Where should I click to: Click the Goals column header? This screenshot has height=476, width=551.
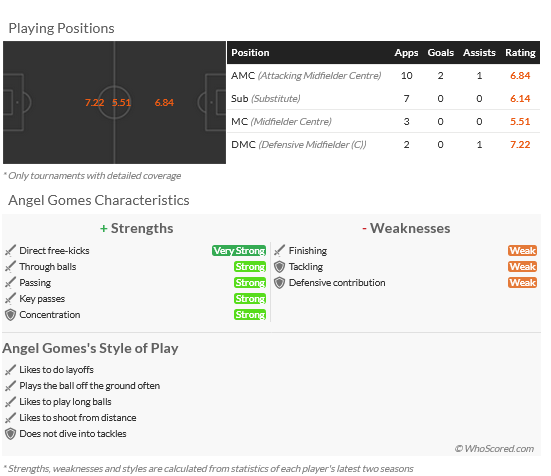(x=441, y=53)
